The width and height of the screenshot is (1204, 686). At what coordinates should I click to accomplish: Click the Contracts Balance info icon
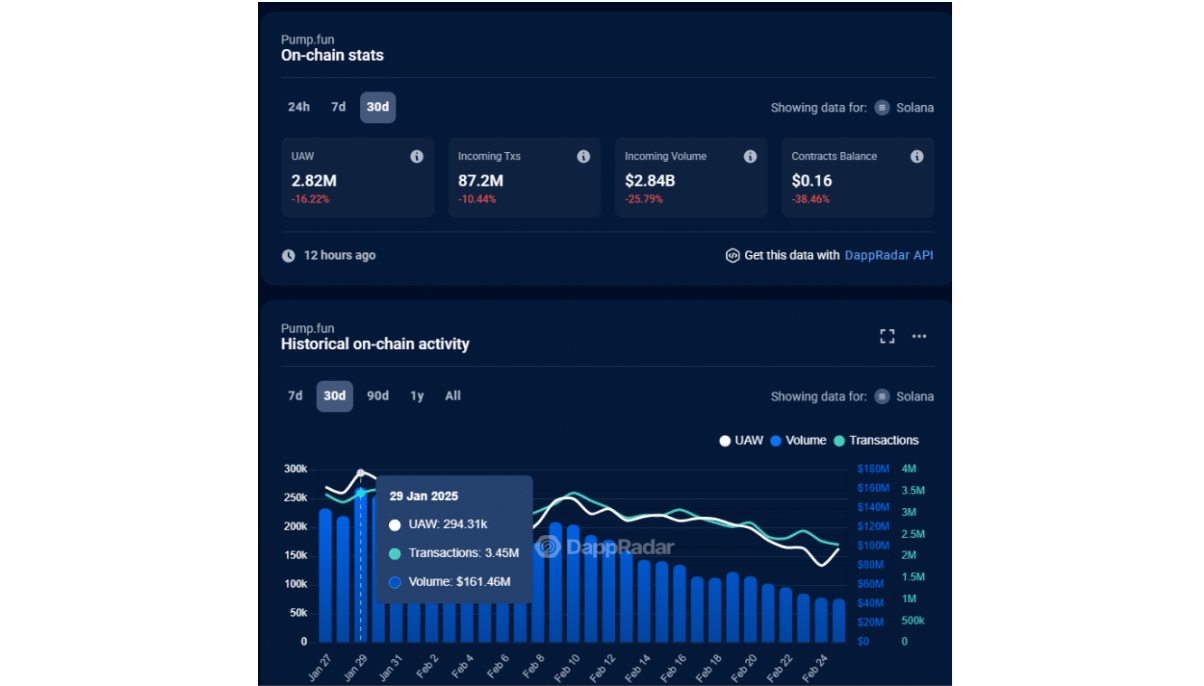pyautogui.click(x=917, y=157)
